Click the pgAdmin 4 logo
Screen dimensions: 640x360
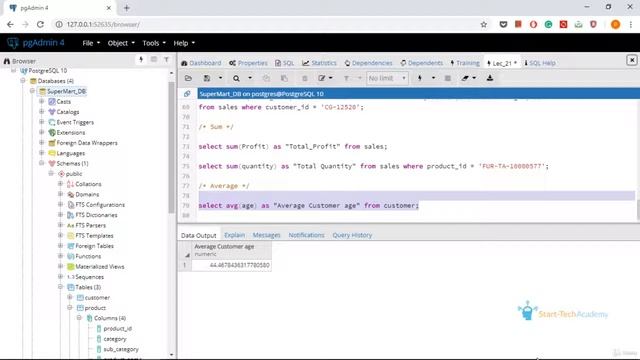[36, 42]
